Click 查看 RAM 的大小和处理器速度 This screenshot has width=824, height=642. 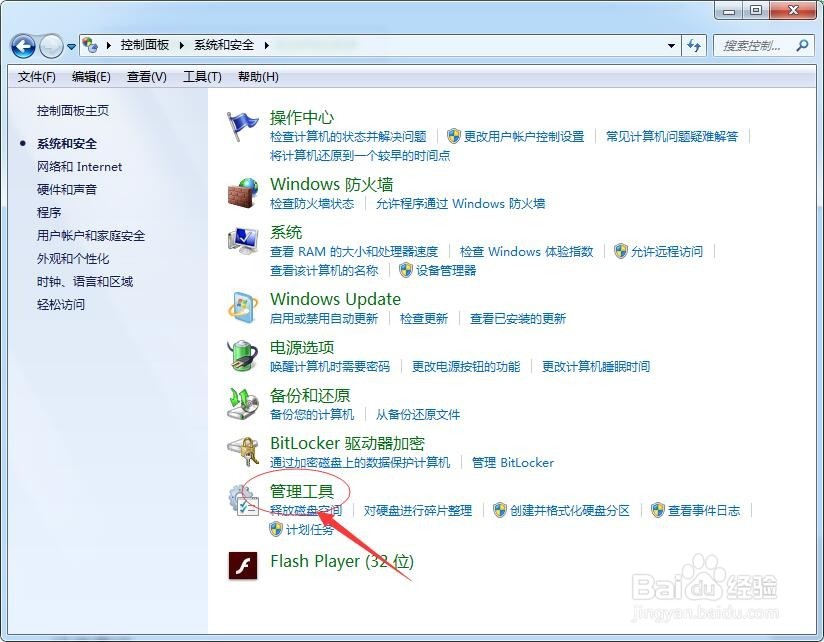coord(354,252)
